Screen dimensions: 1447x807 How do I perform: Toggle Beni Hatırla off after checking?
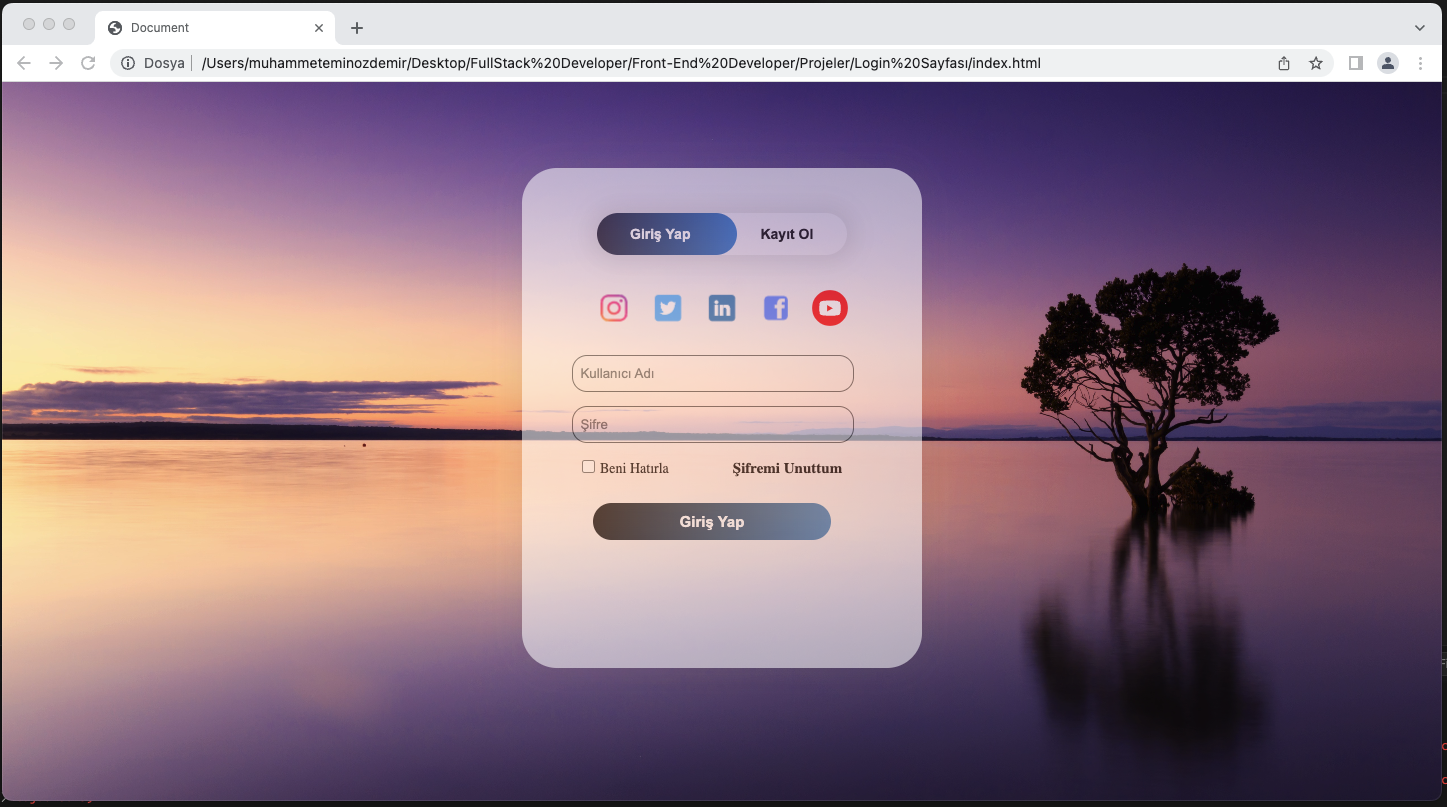[x=588, y=465]
